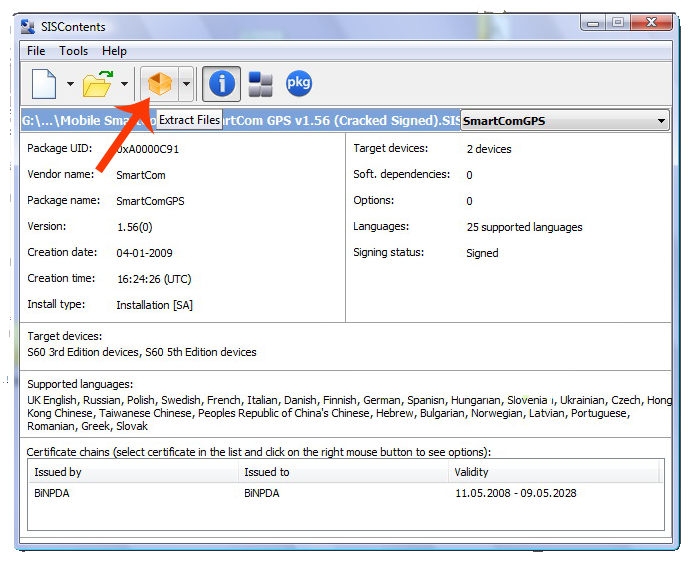Click the Package UID value 0xA0000C91
This screenshot has height=564, width=696.
click(x=147, y=149)
